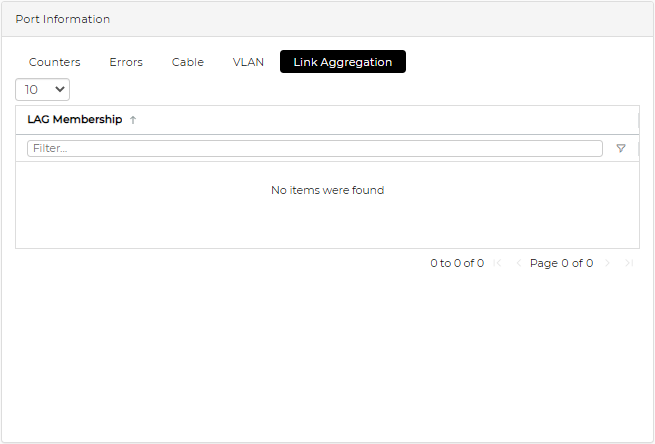
Task: Click the previous page arrow
Action: click(x=518, y=263)
